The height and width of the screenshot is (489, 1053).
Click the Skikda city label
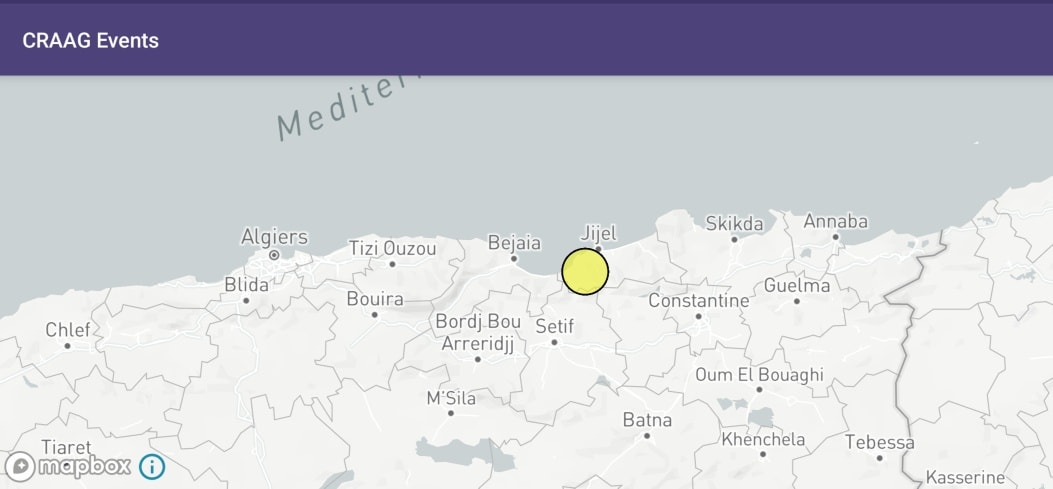(734, 223)
